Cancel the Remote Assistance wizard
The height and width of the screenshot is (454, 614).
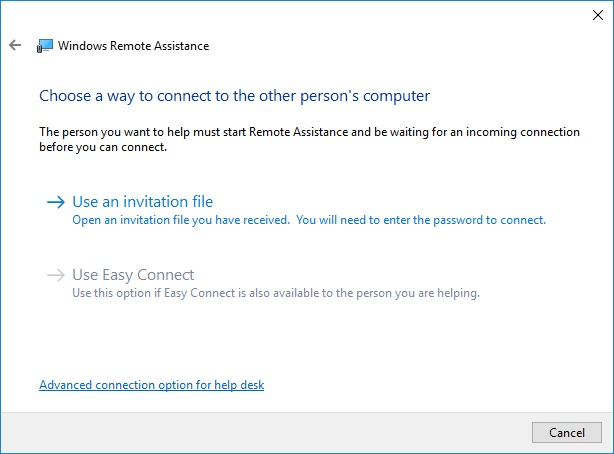pos(567,432)
